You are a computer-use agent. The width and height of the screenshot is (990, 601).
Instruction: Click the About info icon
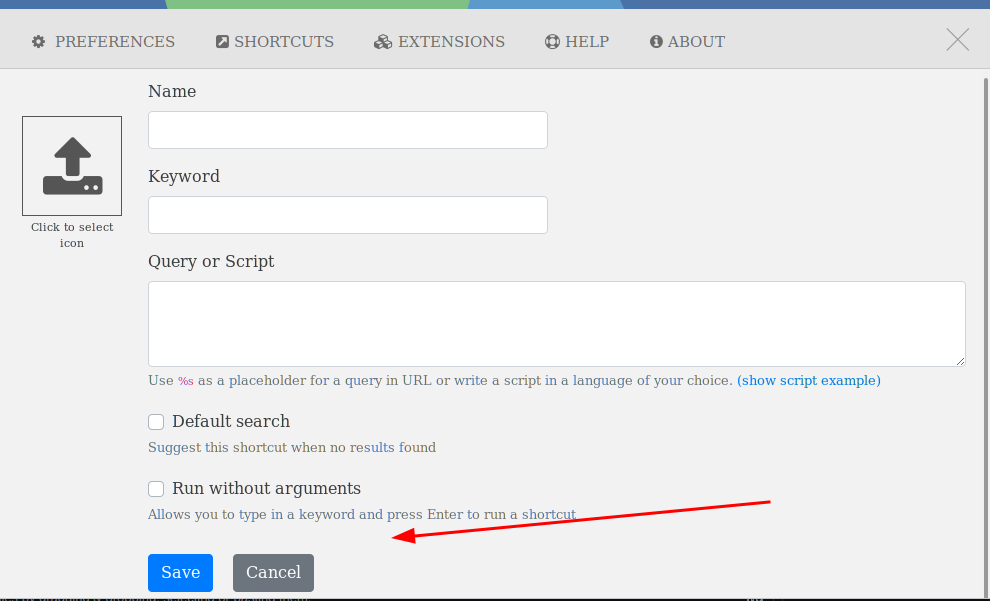pos(656,41)
